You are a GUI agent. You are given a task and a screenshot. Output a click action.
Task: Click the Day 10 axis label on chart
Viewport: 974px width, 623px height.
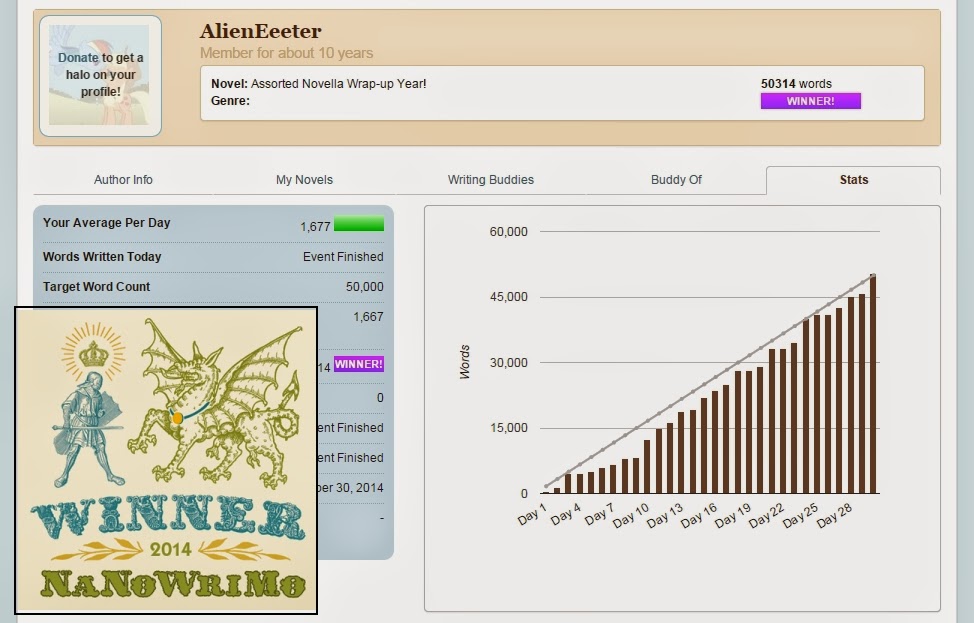630,516
